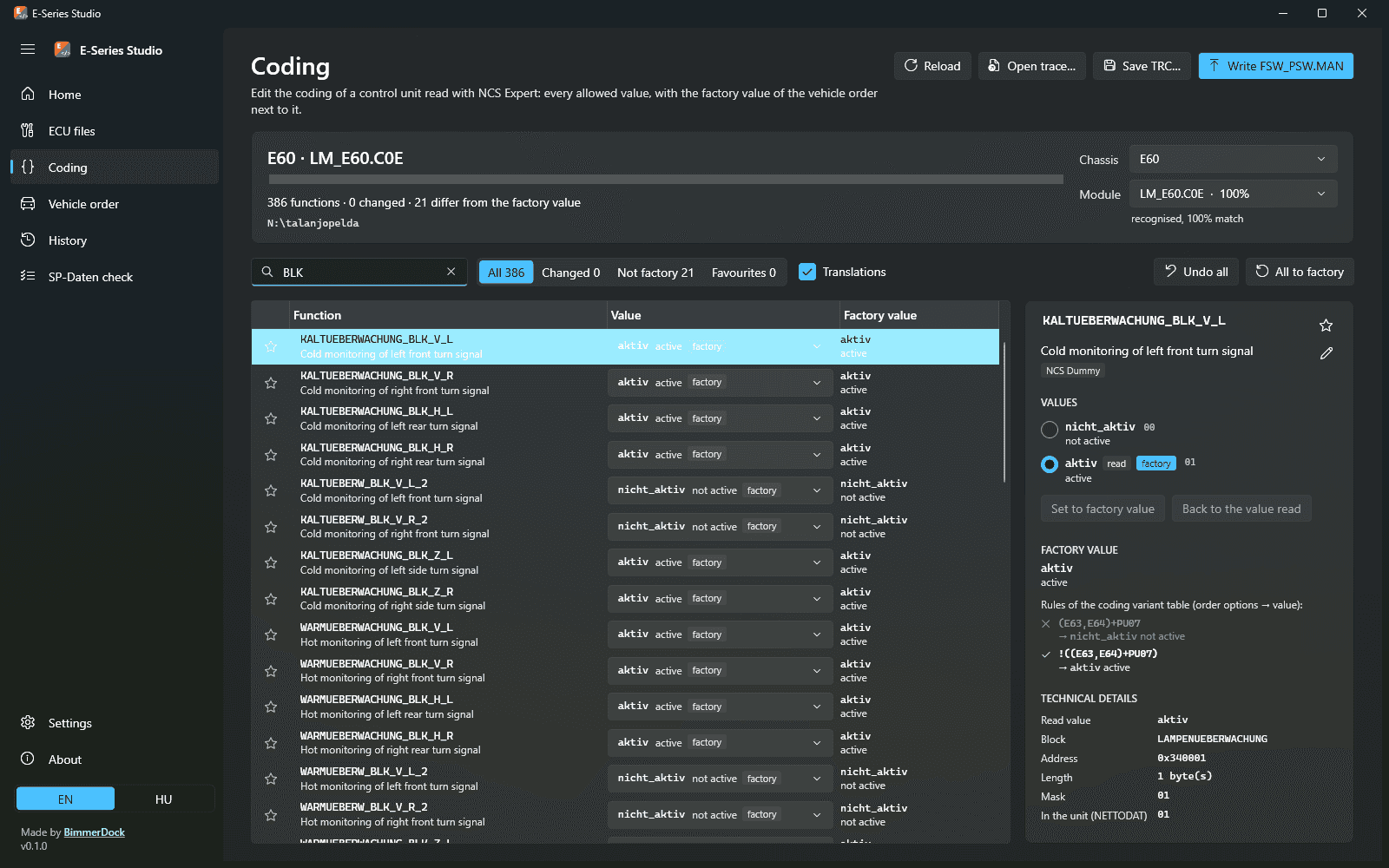
Task: Click the Reload button
Action: (932, 66)
